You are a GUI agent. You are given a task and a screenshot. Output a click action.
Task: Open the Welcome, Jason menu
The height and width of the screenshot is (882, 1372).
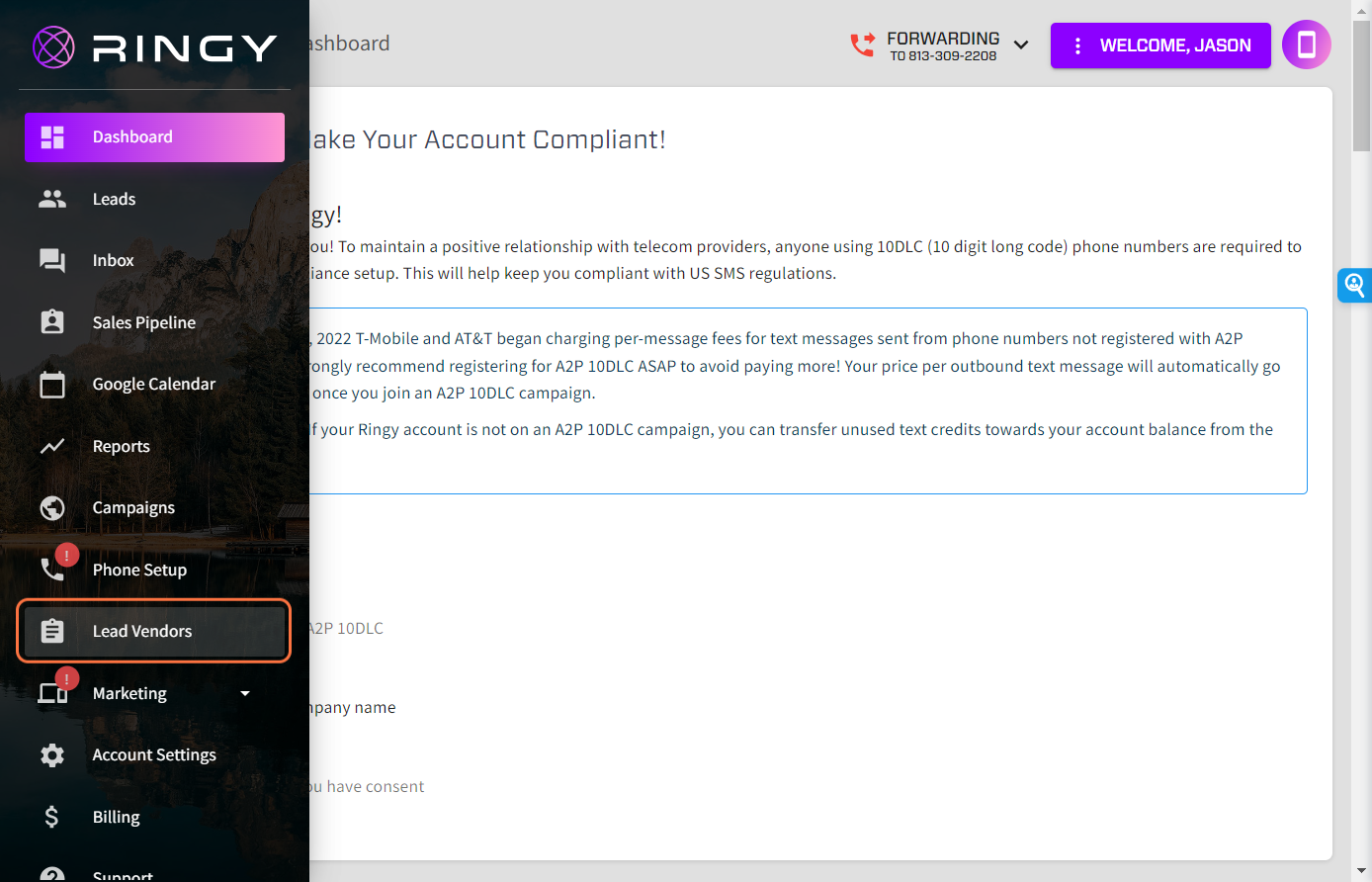click(x=1160, y=45)
